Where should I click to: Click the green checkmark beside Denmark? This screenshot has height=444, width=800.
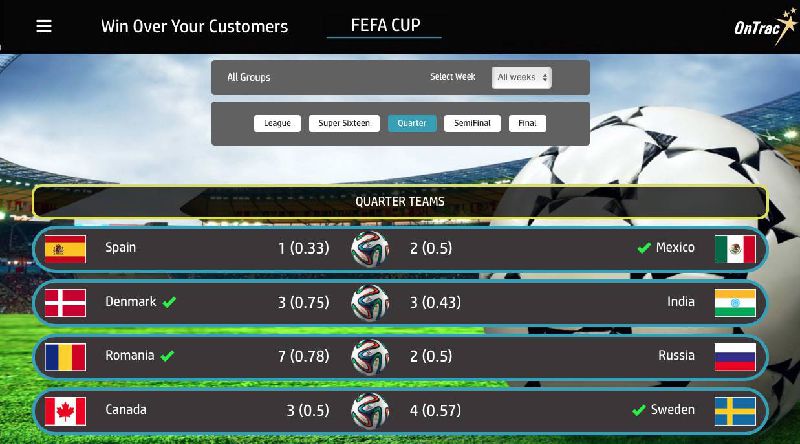169,302
